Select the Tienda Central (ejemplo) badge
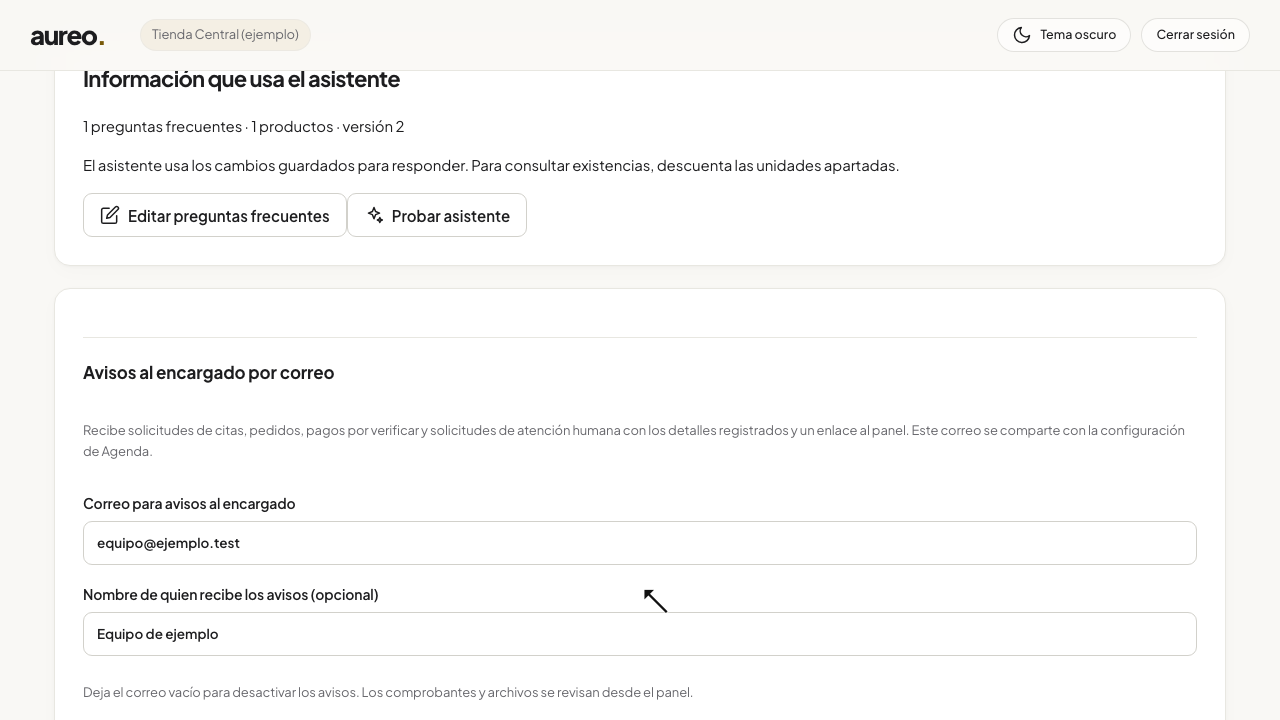 [x=225, y=35]
